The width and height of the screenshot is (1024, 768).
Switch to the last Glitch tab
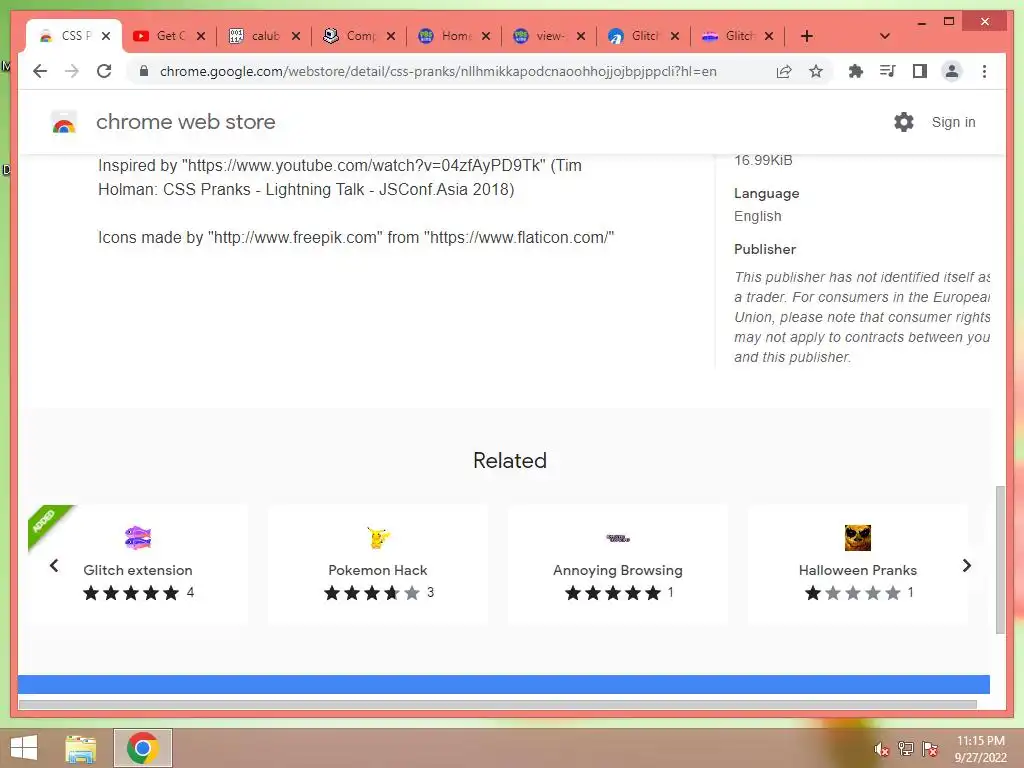737,36
